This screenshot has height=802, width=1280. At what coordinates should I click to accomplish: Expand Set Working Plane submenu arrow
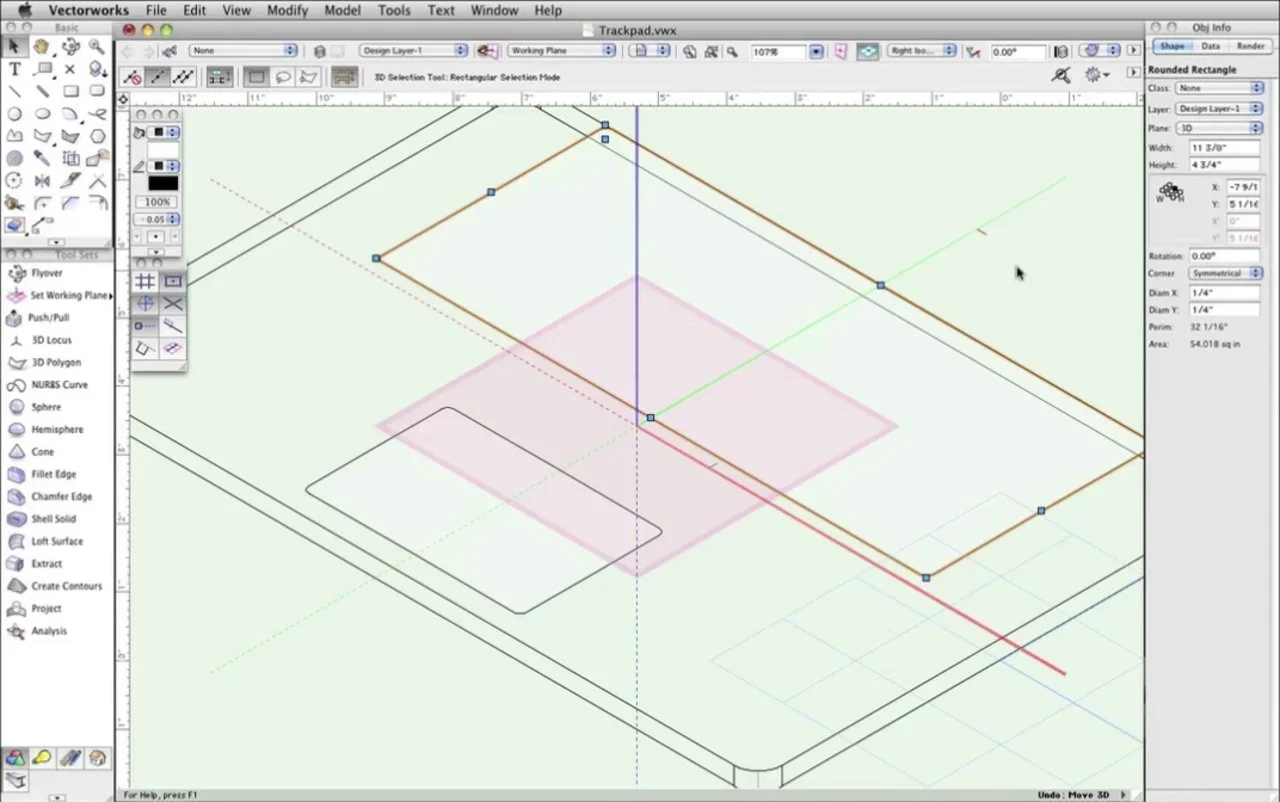(x=110, y=296)
